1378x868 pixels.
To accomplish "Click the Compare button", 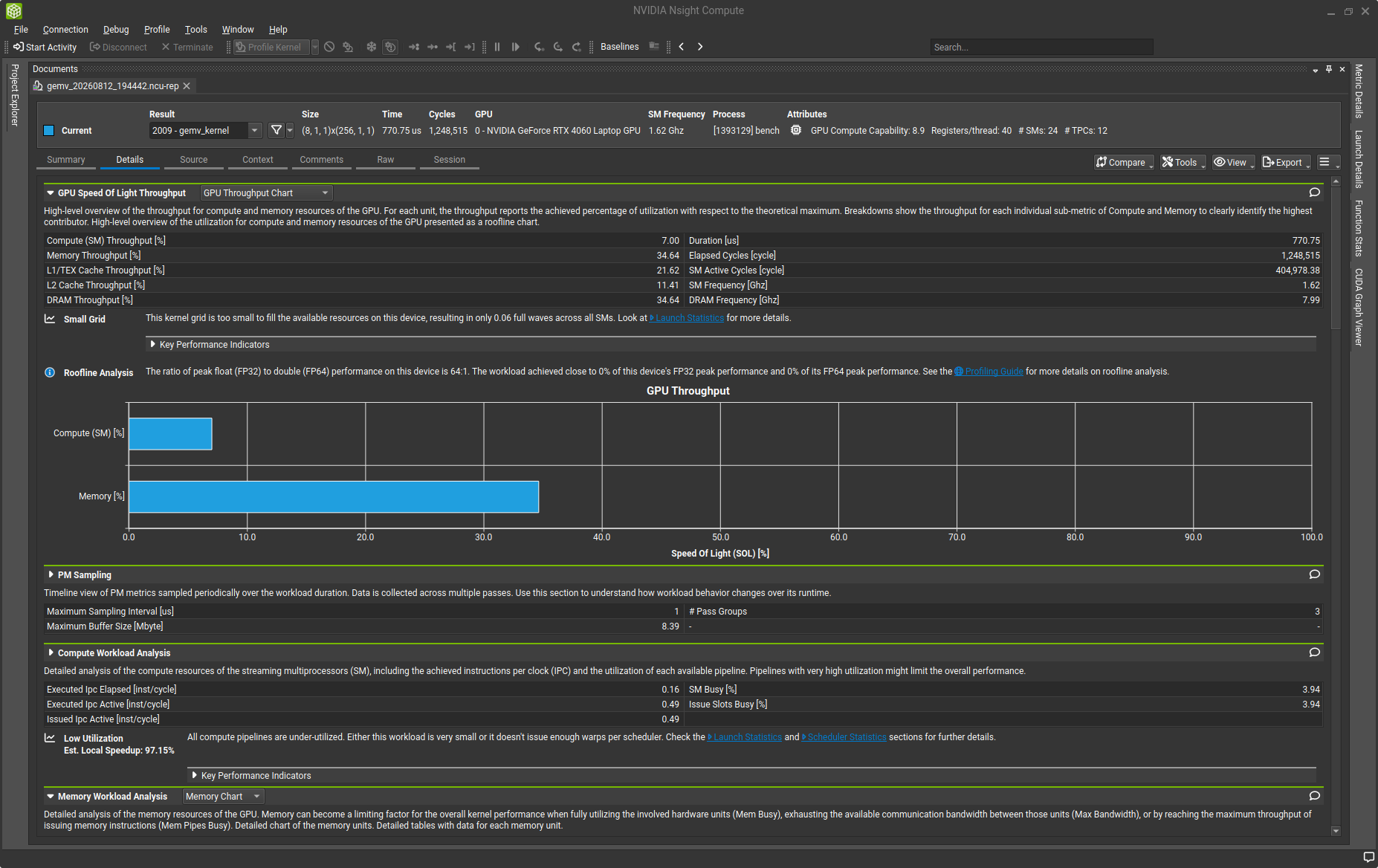I will point(1124,162).
